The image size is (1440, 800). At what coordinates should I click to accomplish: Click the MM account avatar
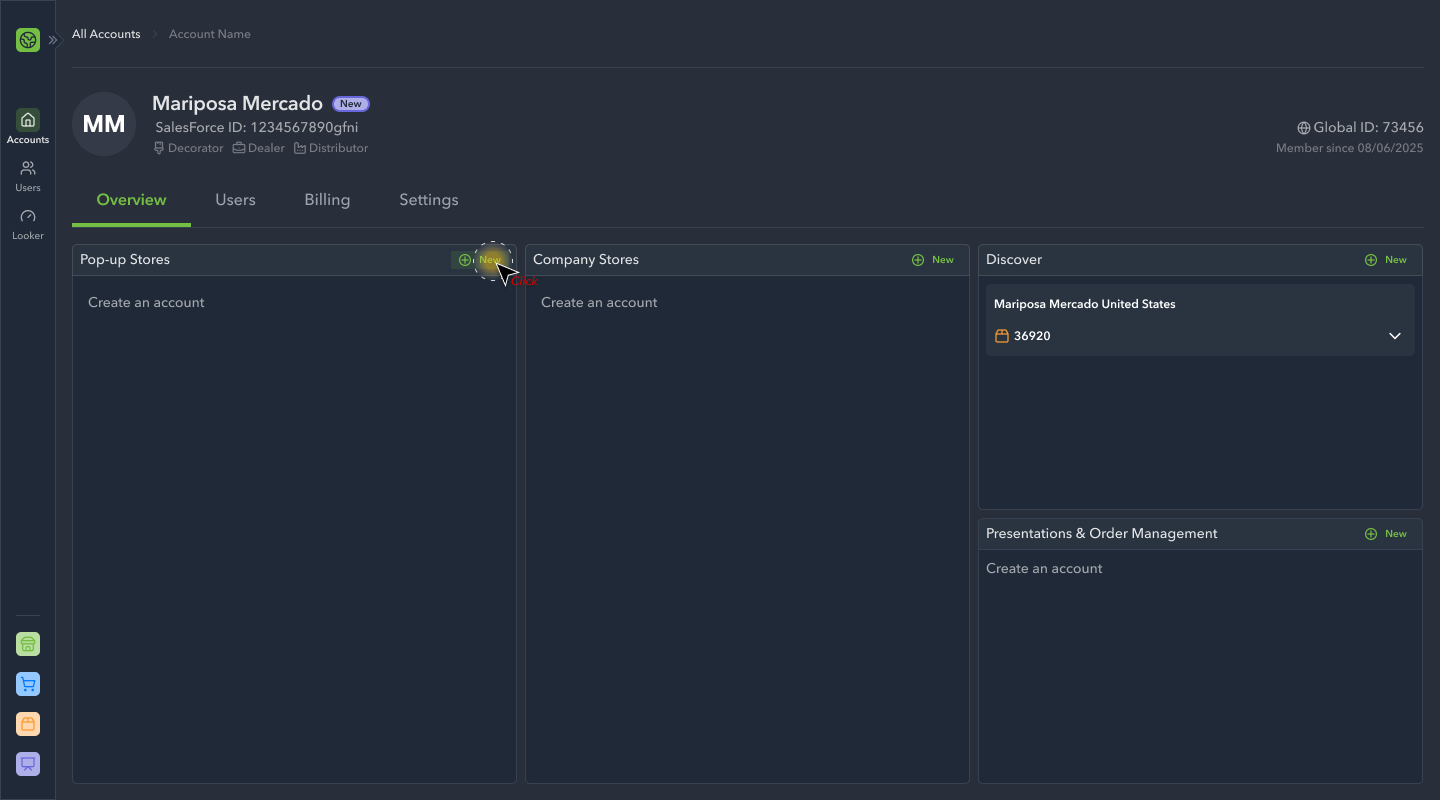104,124
